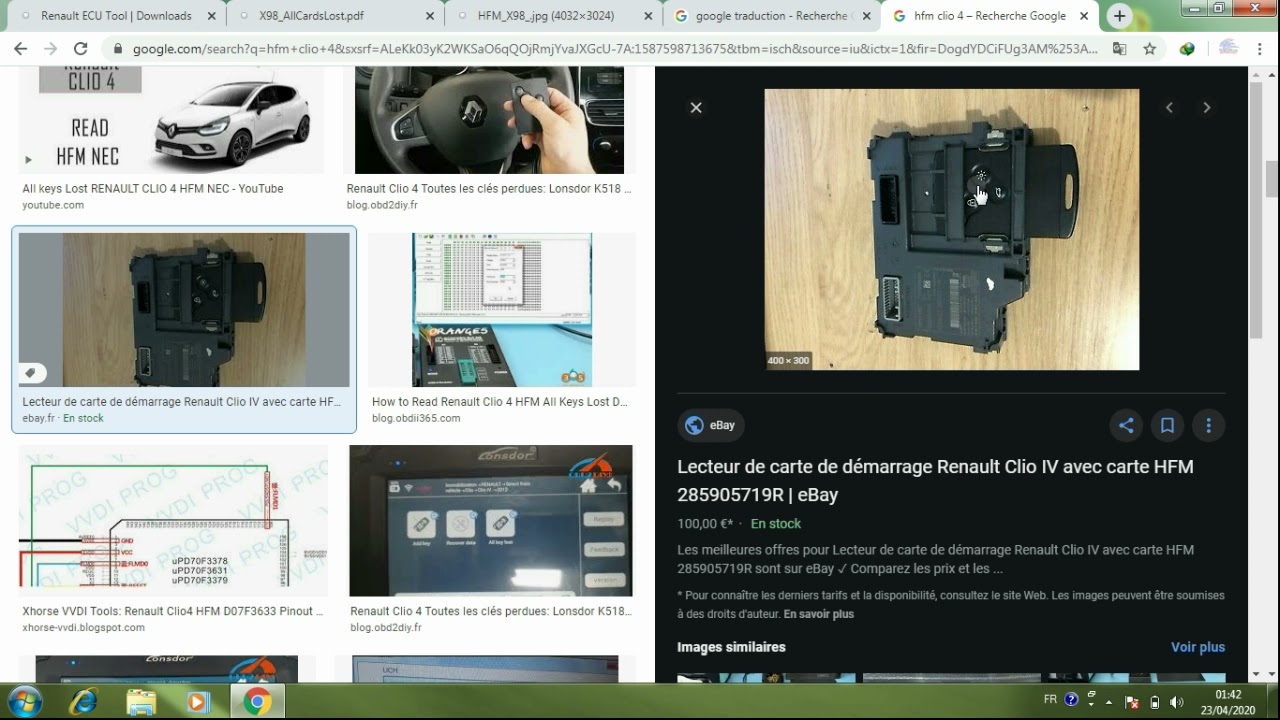This screenshot has width=1280, height=720.
Task: Close the image preview panel
Action: [696, 108]
